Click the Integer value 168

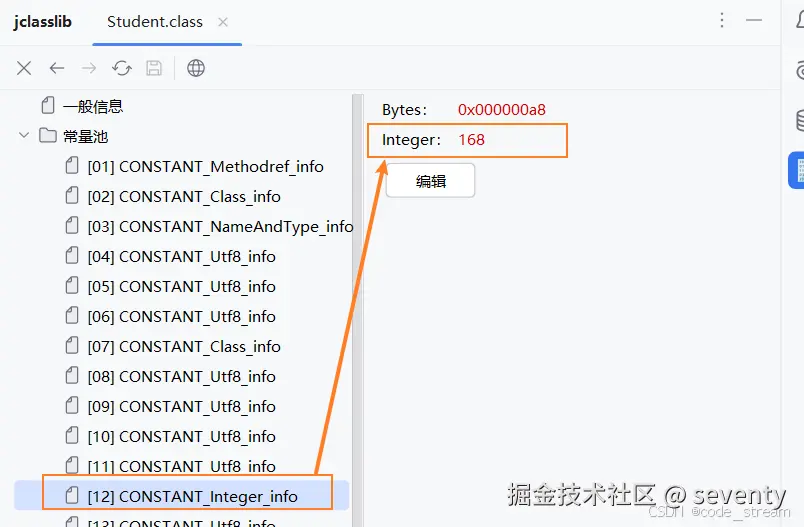click(472, 139)
